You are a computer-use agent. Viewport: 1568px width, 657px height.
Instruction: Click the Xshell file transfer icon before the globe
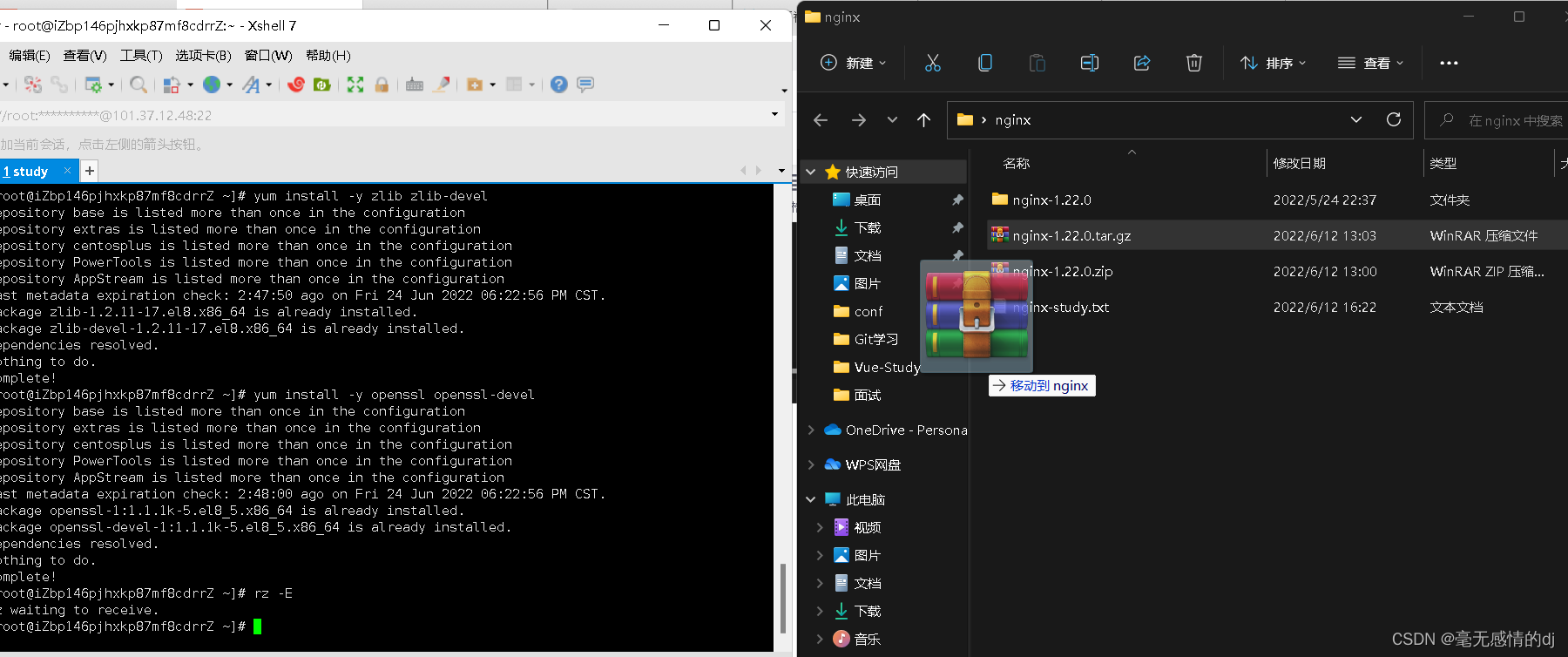coord(172,85)
